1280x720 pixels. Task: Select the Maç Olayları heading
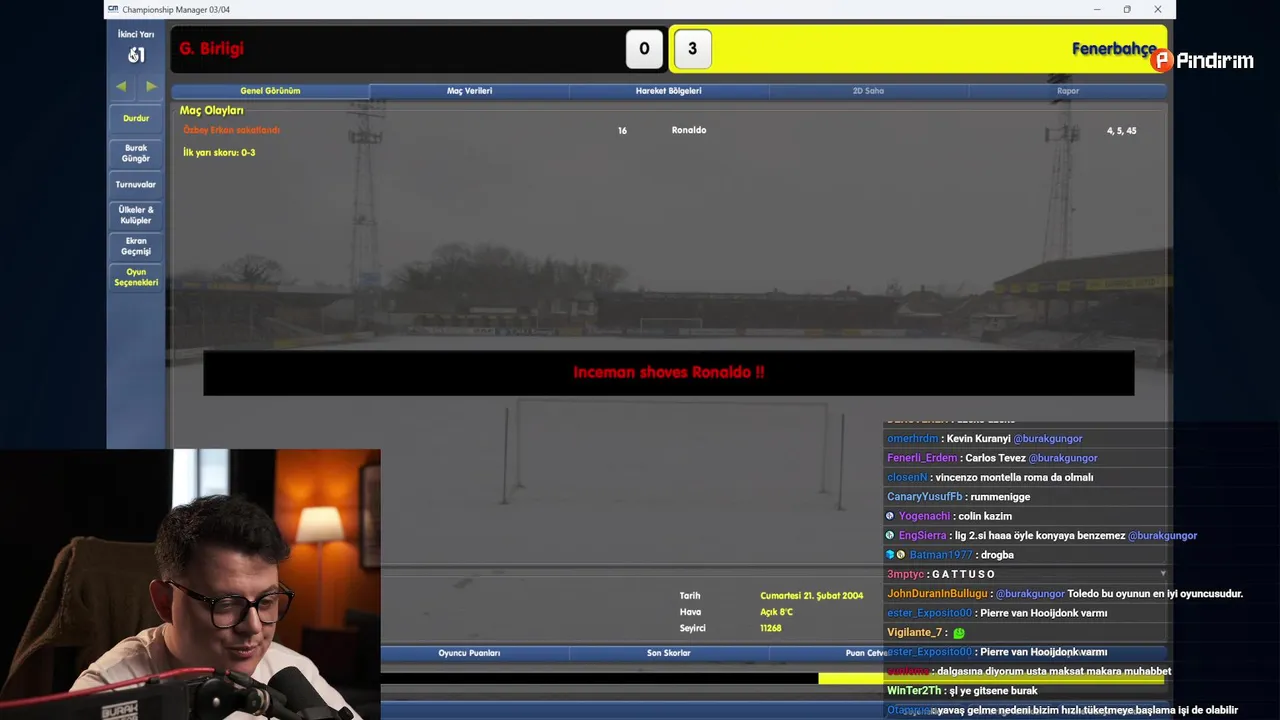pos(211,110)
